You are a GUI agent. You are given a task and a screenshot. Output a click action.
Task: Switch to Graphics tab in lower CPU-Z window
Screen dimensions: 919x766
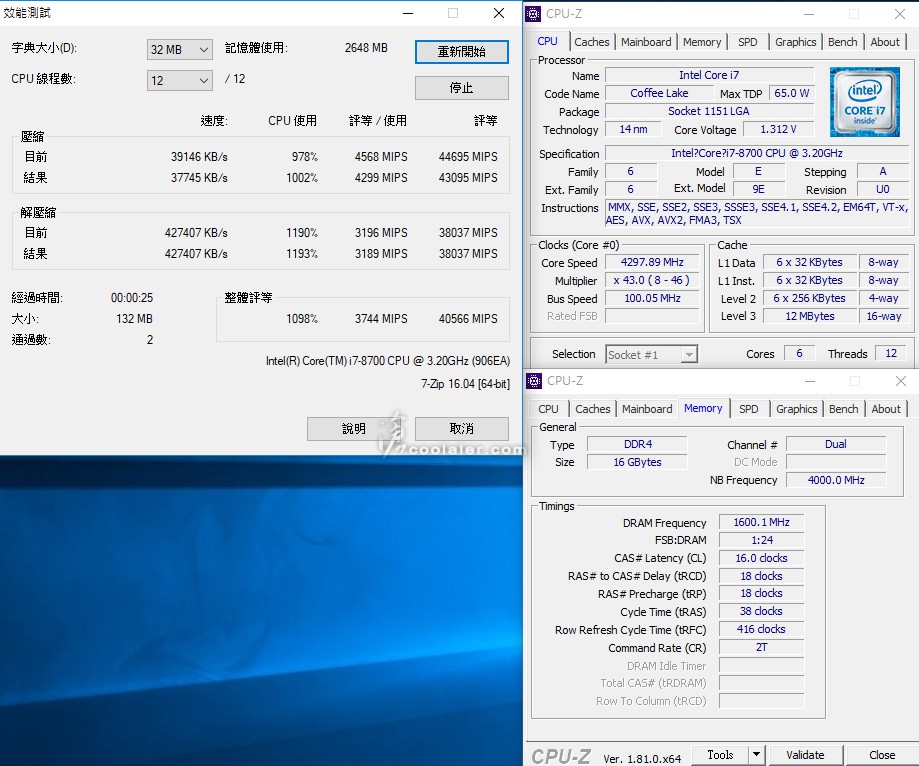797,409
